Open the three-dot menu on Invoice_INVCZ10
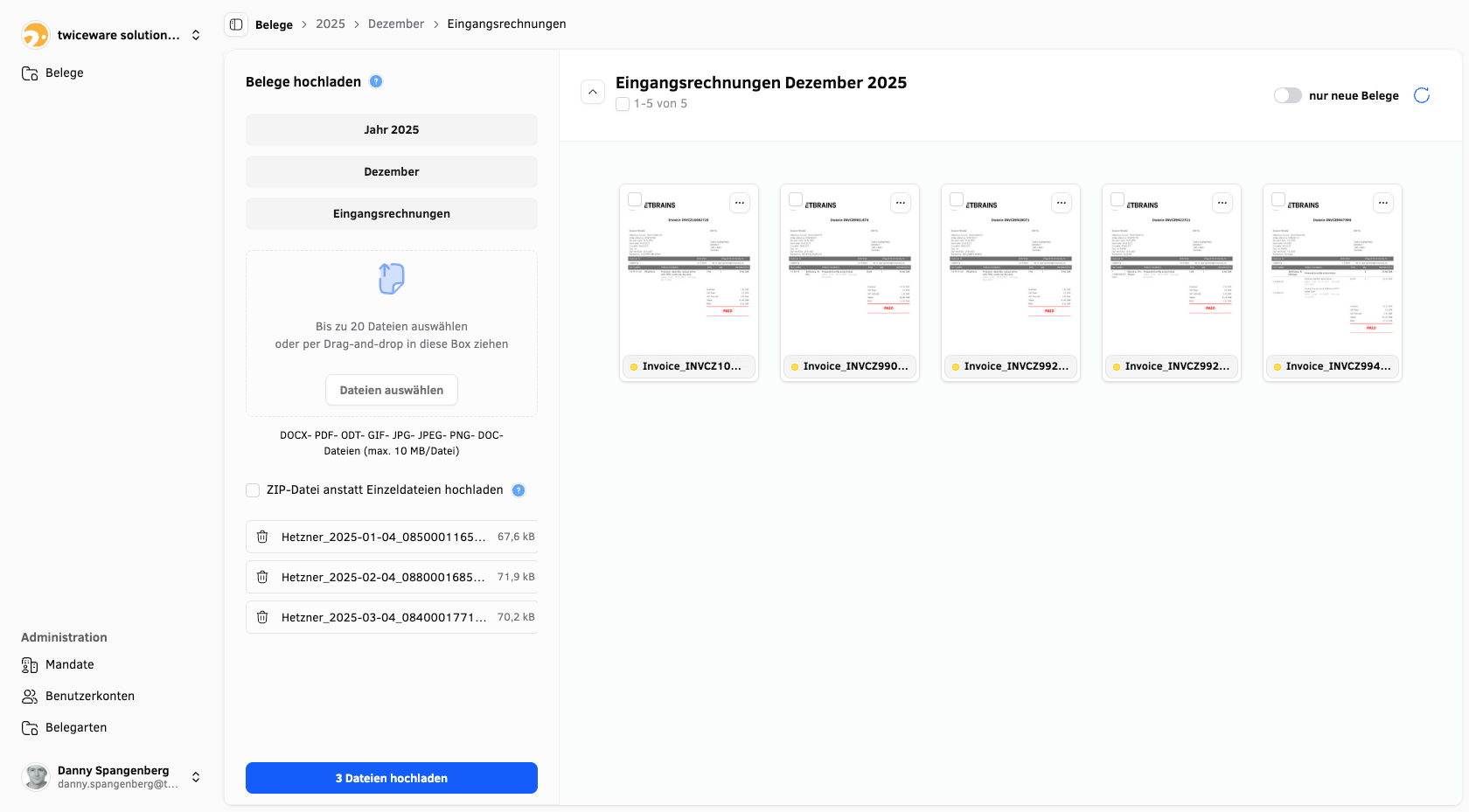 739,202
